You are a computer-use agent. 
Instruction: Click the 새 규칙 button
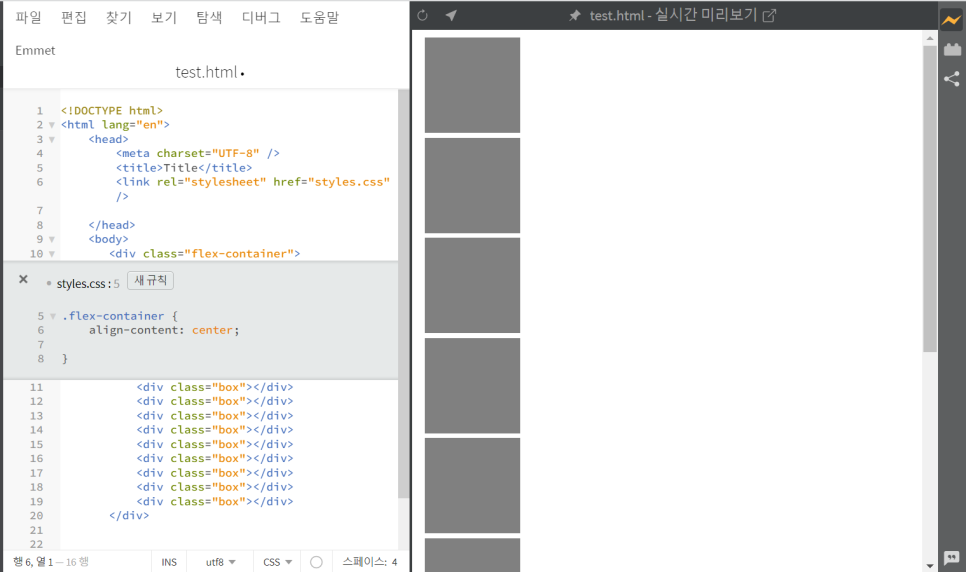pos(150,280)
